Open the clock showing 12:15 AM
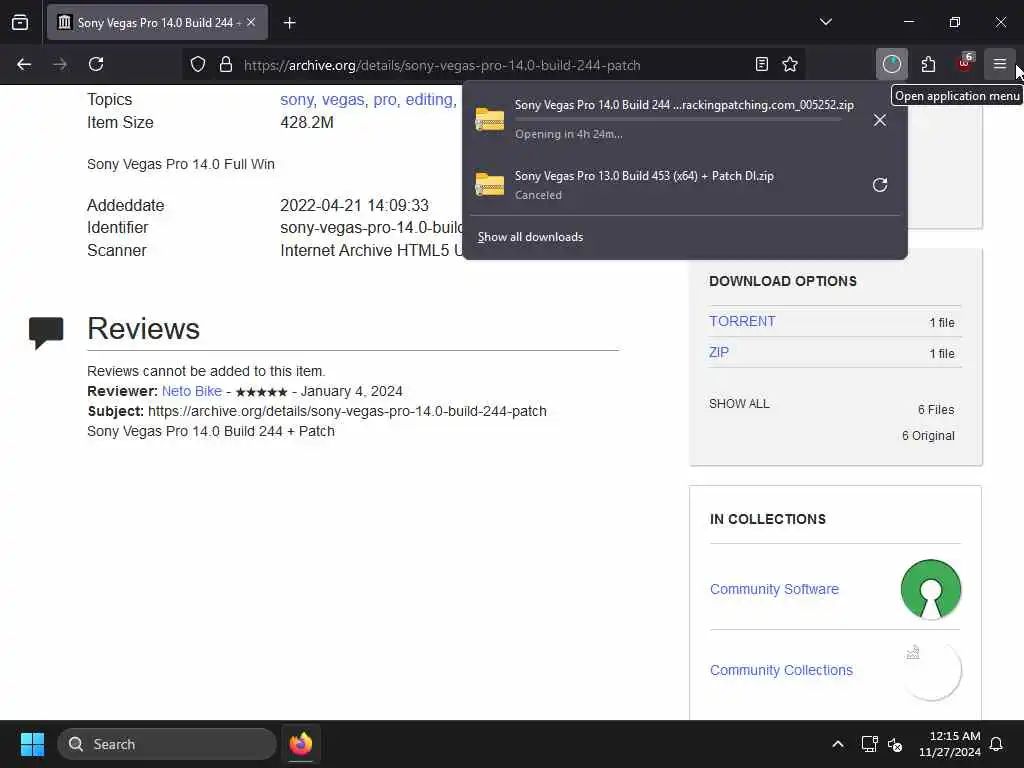1024x768 pixels. 949,744
